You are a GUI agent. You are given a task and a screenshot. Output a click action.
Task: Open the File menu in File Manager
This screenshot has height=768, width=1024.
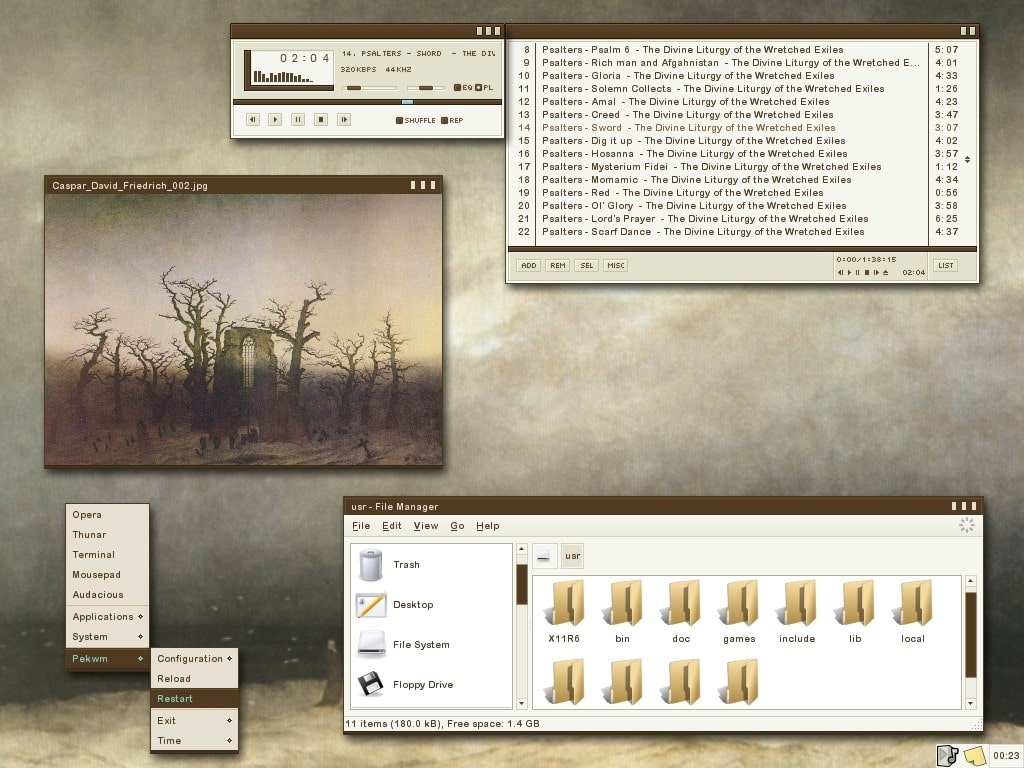[x=361, y=526]
